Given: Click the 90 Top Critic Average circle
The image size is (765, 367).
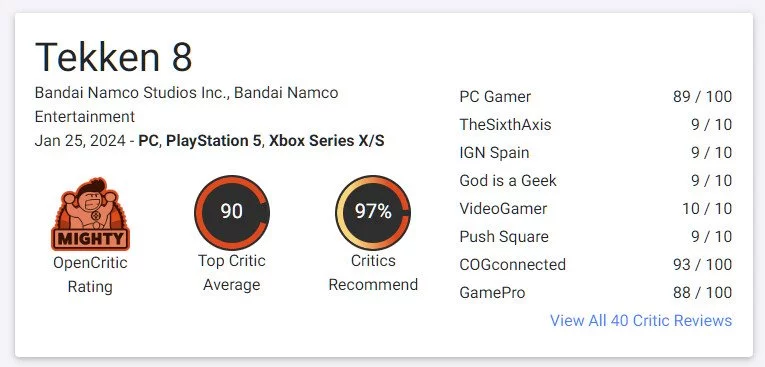Looking at the screenshot, I should (x=232, y=212).
